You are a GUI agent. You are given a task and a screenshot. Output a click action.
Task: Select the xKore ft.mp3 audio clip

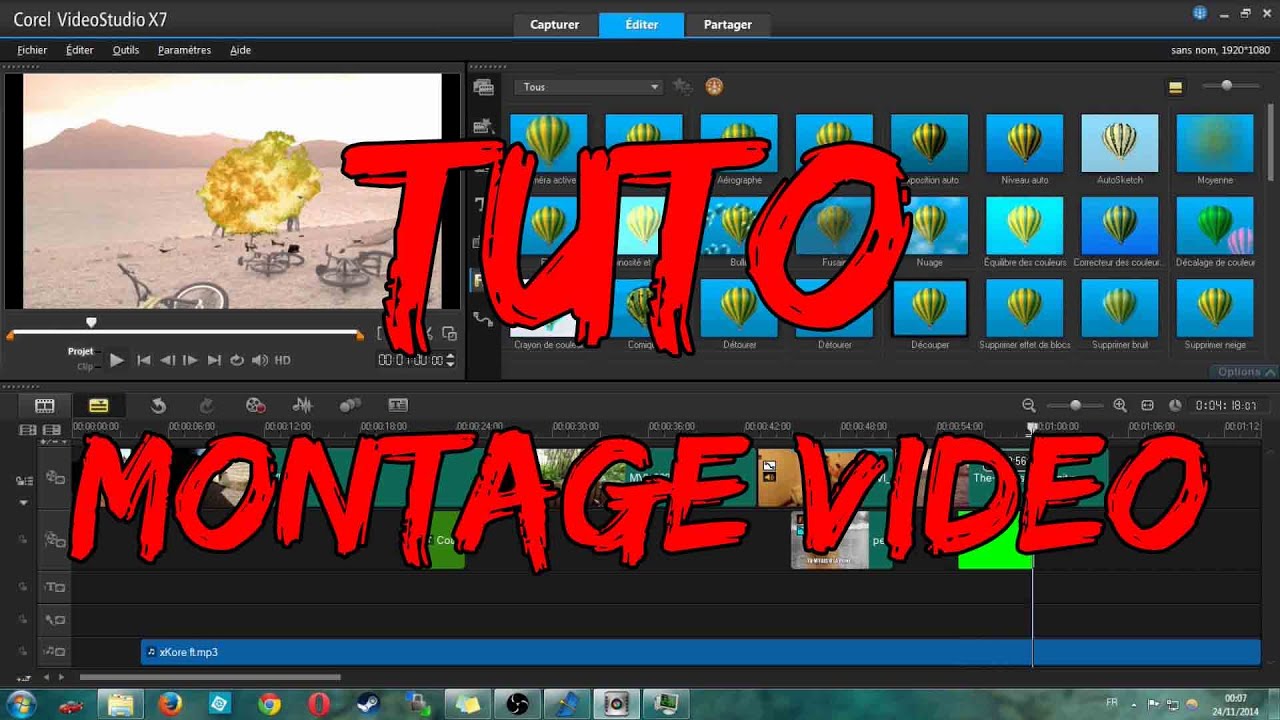point(700,652)
